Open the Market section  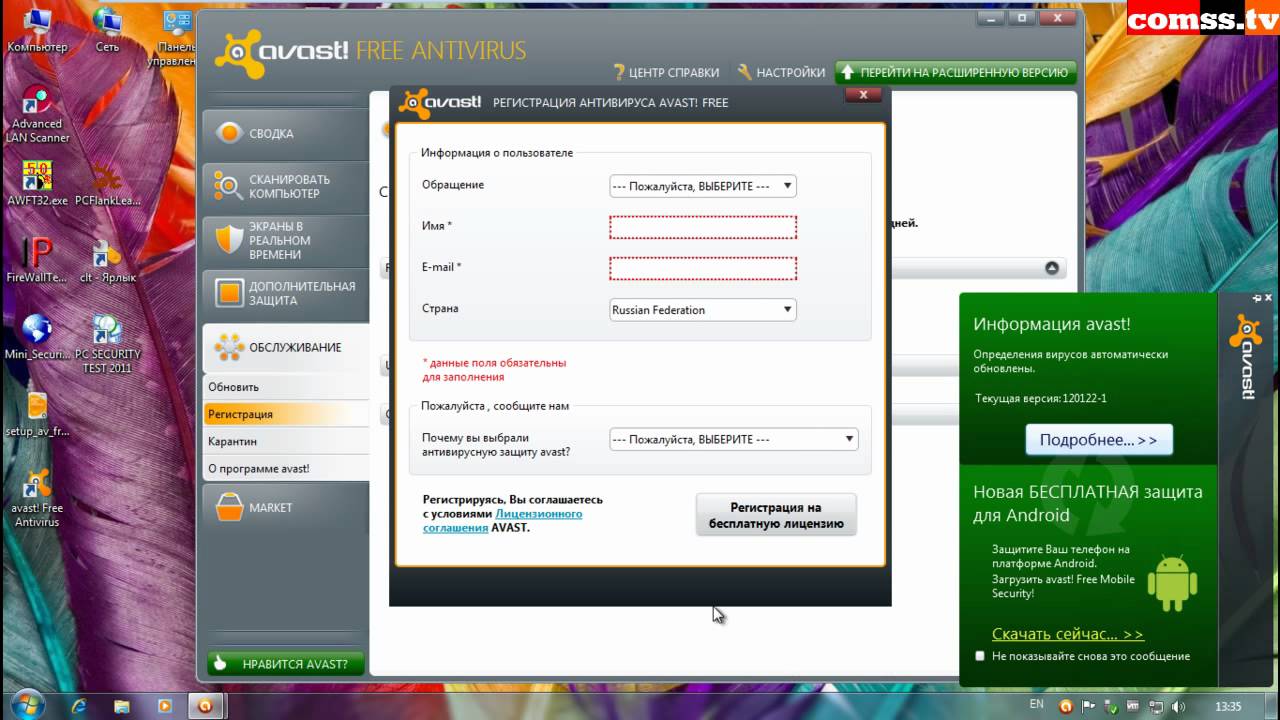click(x=285, y=507)
